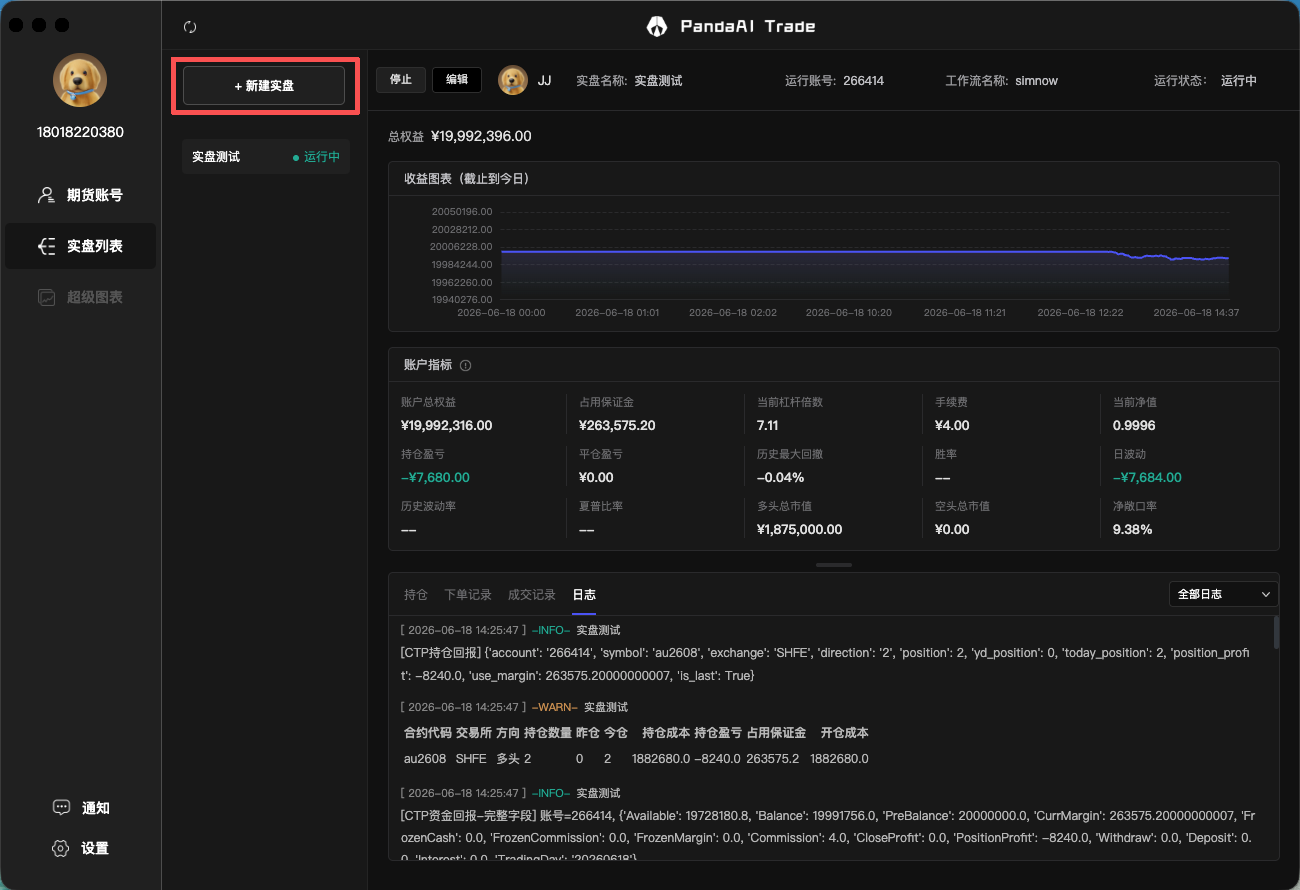Click the phone number 18018220380
Image resolution: width=1300 pixels, height=890 pixels.
[80, 132]
